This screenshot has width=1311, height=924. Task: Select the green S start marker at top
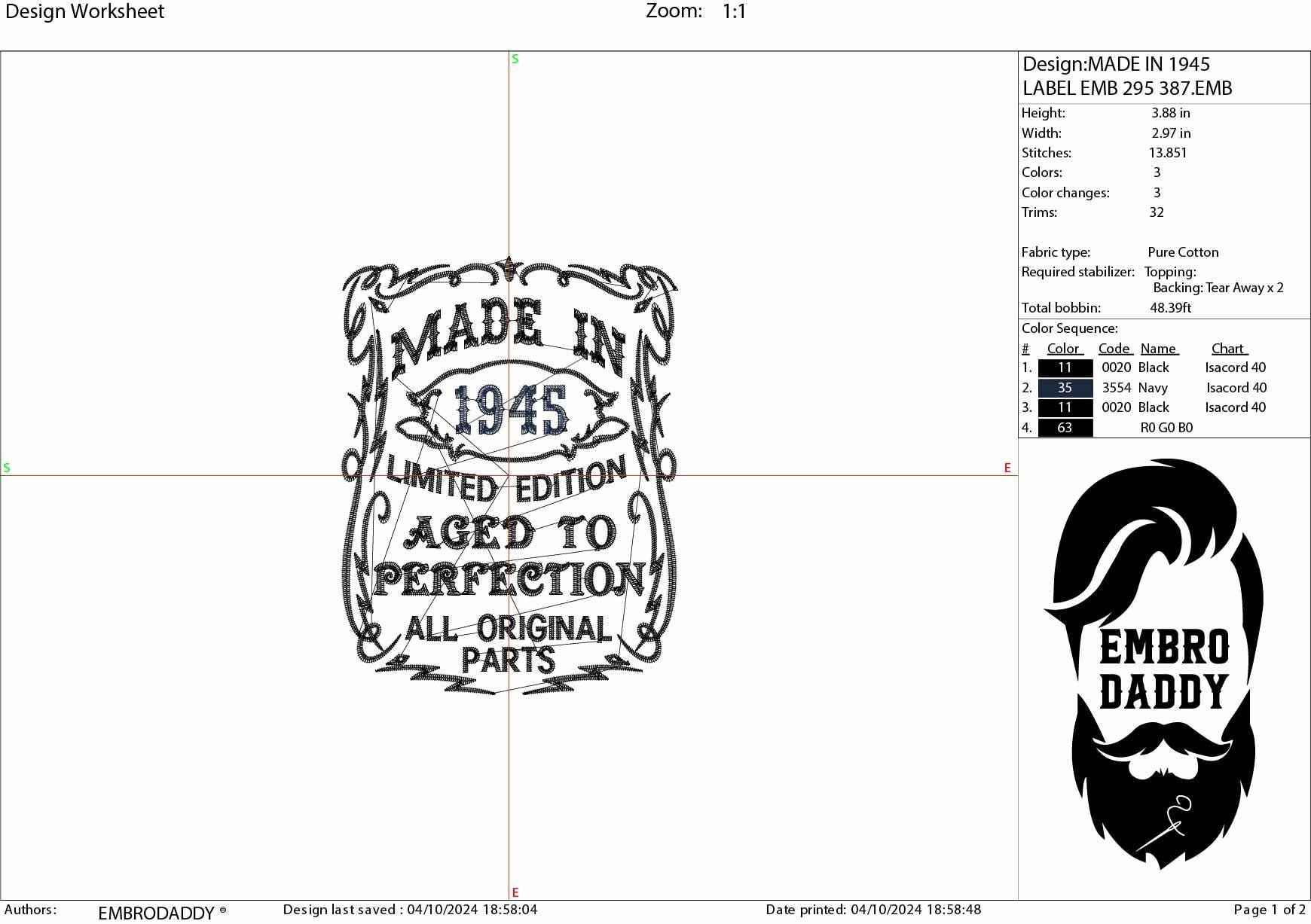pyautogui.click(x=515, y=57)
